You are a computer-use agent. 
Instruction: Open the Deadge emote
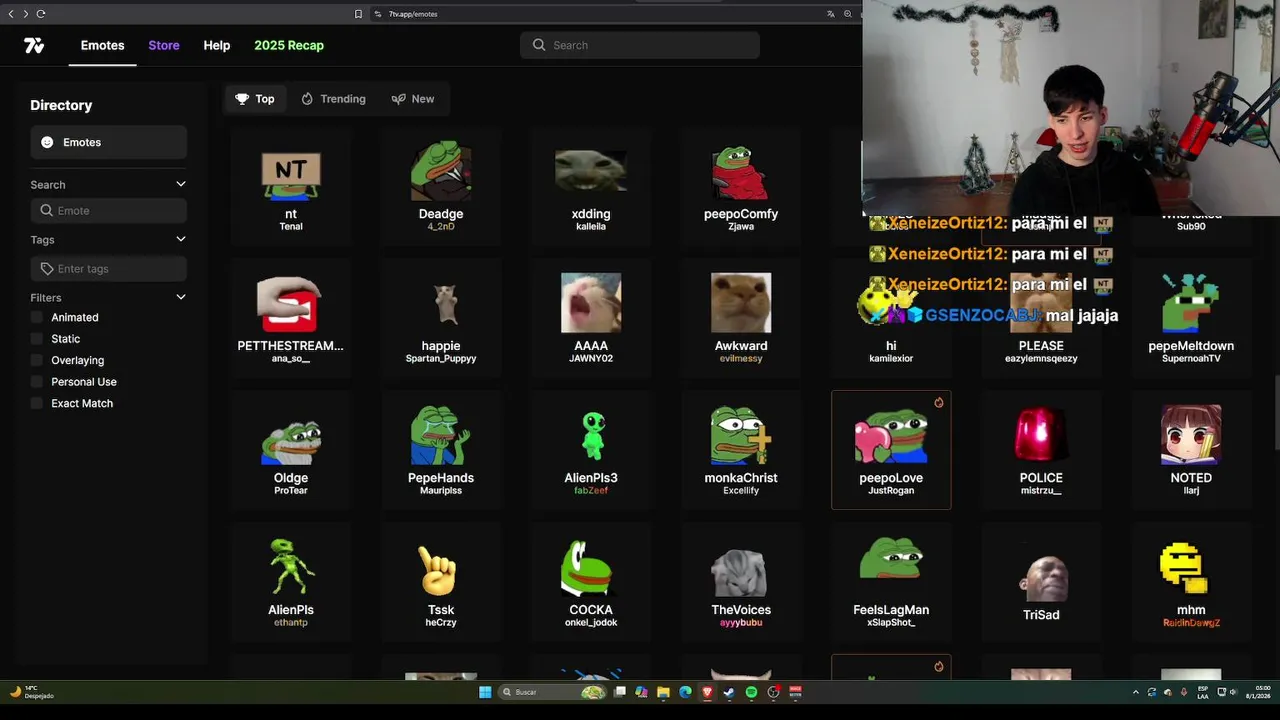441,186
